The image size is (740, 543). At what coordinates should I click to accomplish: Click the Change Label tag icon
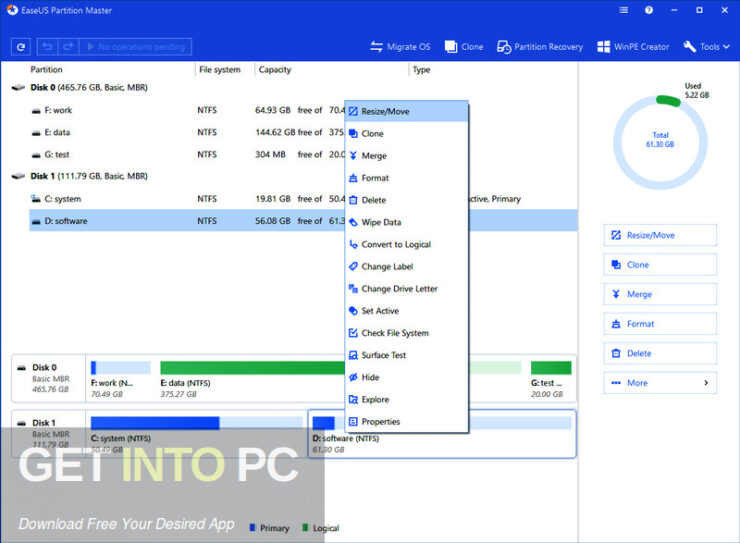coord(353,267)
